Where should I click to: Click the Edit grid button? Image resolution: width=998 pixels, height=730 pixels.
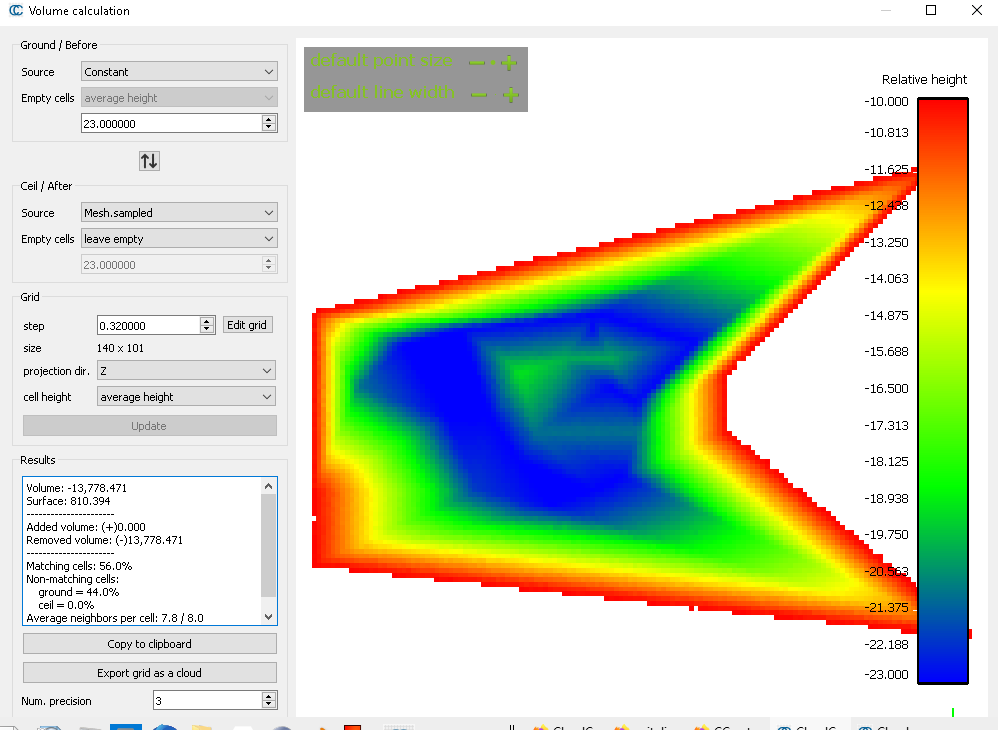[247, 325]
